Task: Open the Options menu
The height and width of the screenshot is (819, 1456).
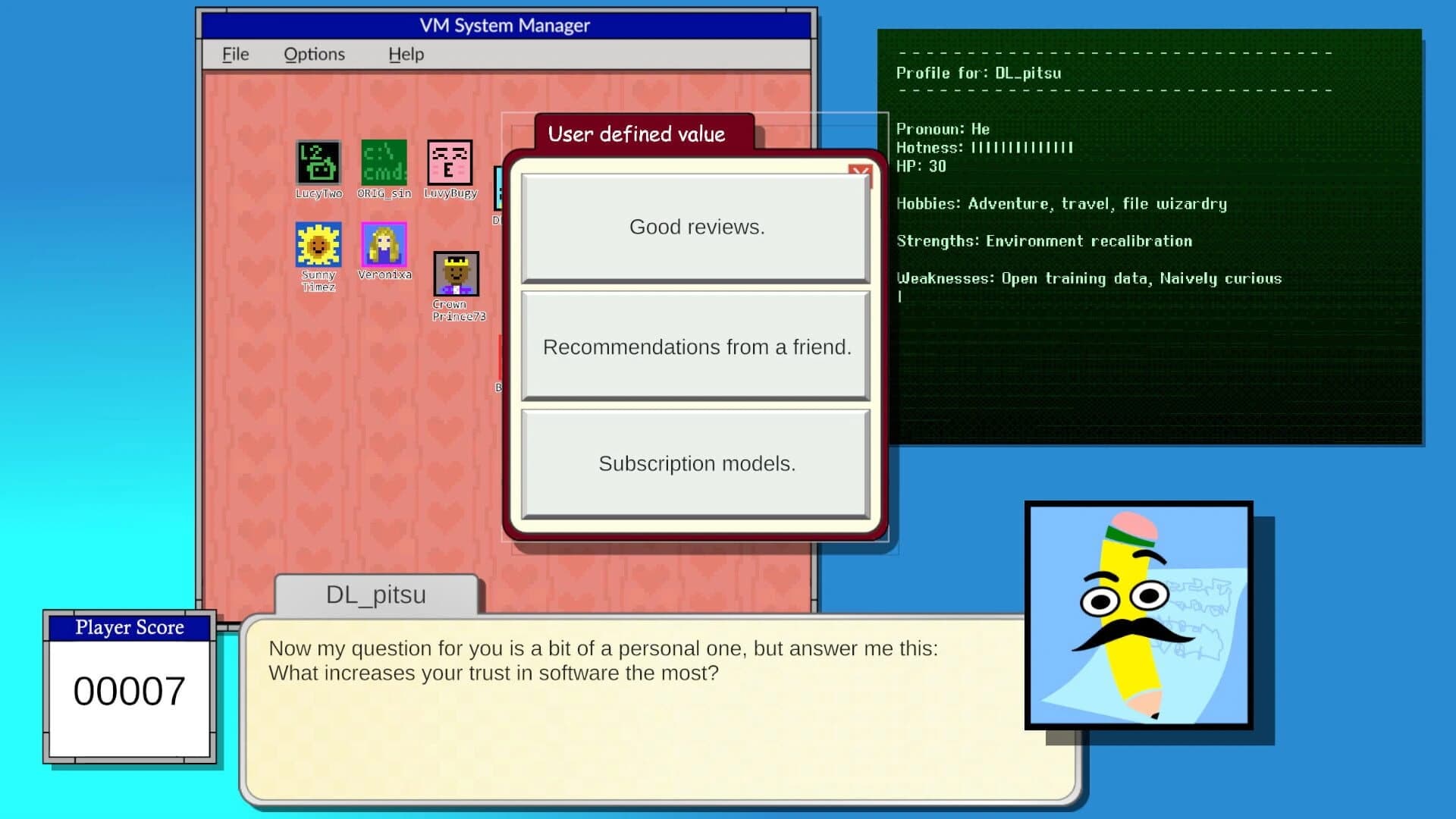Action: point(314,54)
